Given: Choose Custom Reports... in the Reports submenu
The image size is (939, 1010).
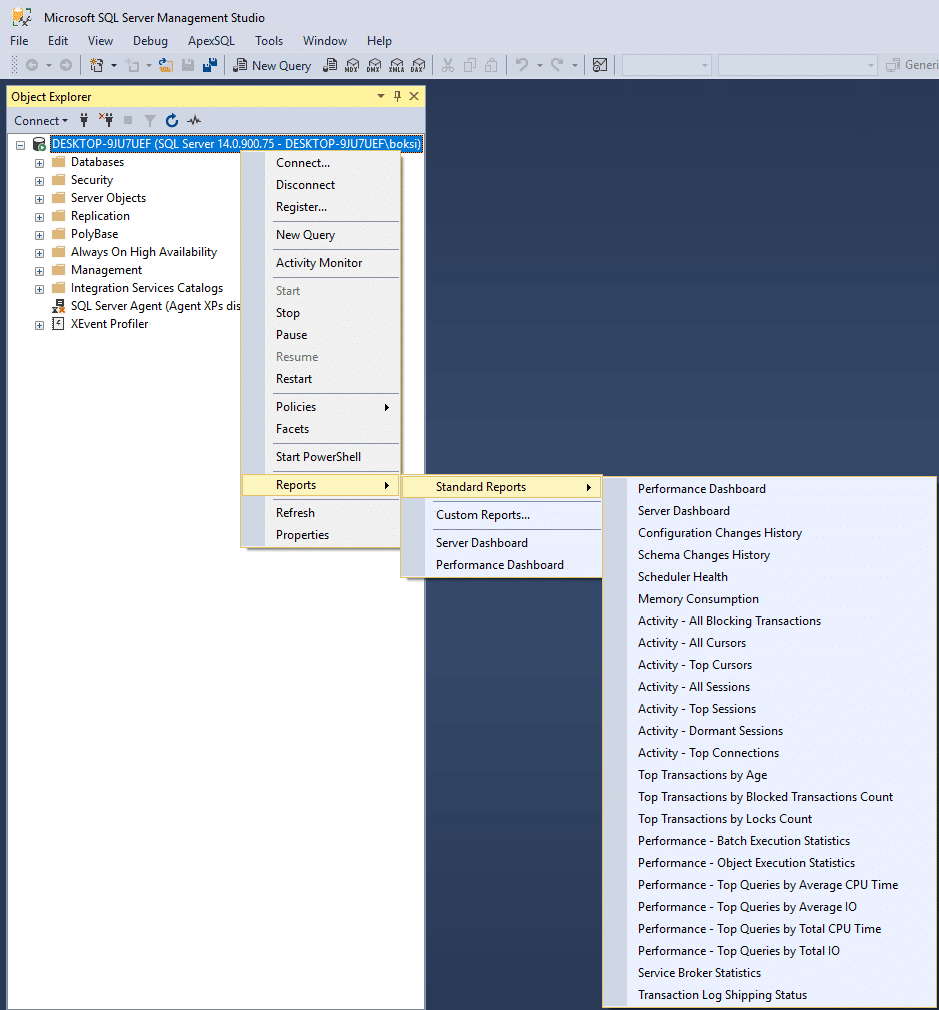Looking at the screenshot, I should pos(482,515).
